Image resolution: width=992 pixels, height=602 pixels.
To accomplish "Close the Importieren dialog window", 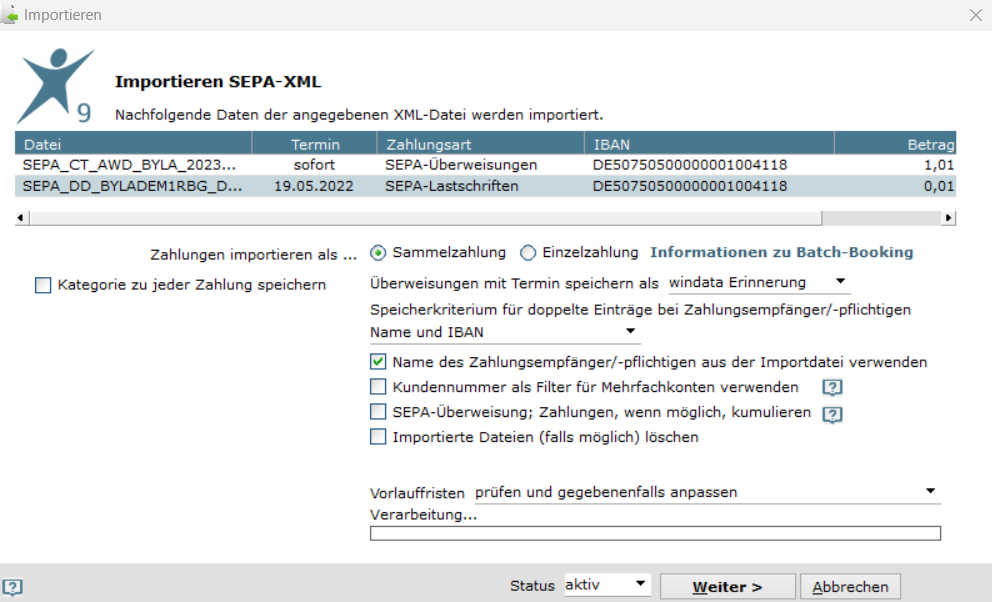I will click(976, 15).
